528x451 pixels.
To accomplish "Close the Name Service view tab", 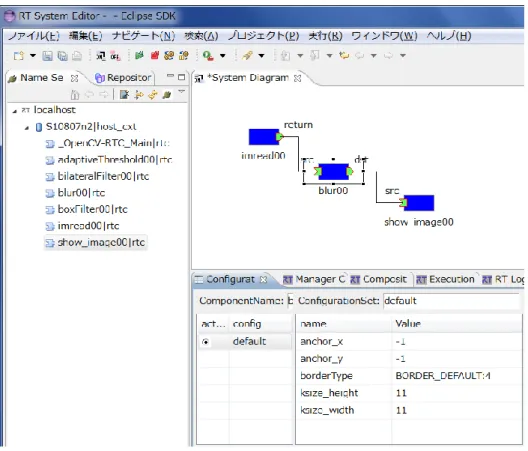I will tap(74, 78).
